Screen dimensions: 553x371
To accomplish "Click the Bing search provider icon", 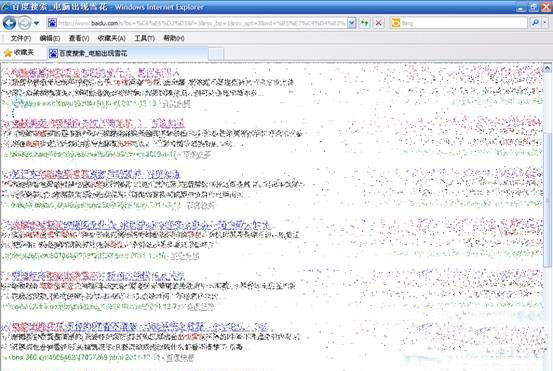I will [x=396, y=23].
